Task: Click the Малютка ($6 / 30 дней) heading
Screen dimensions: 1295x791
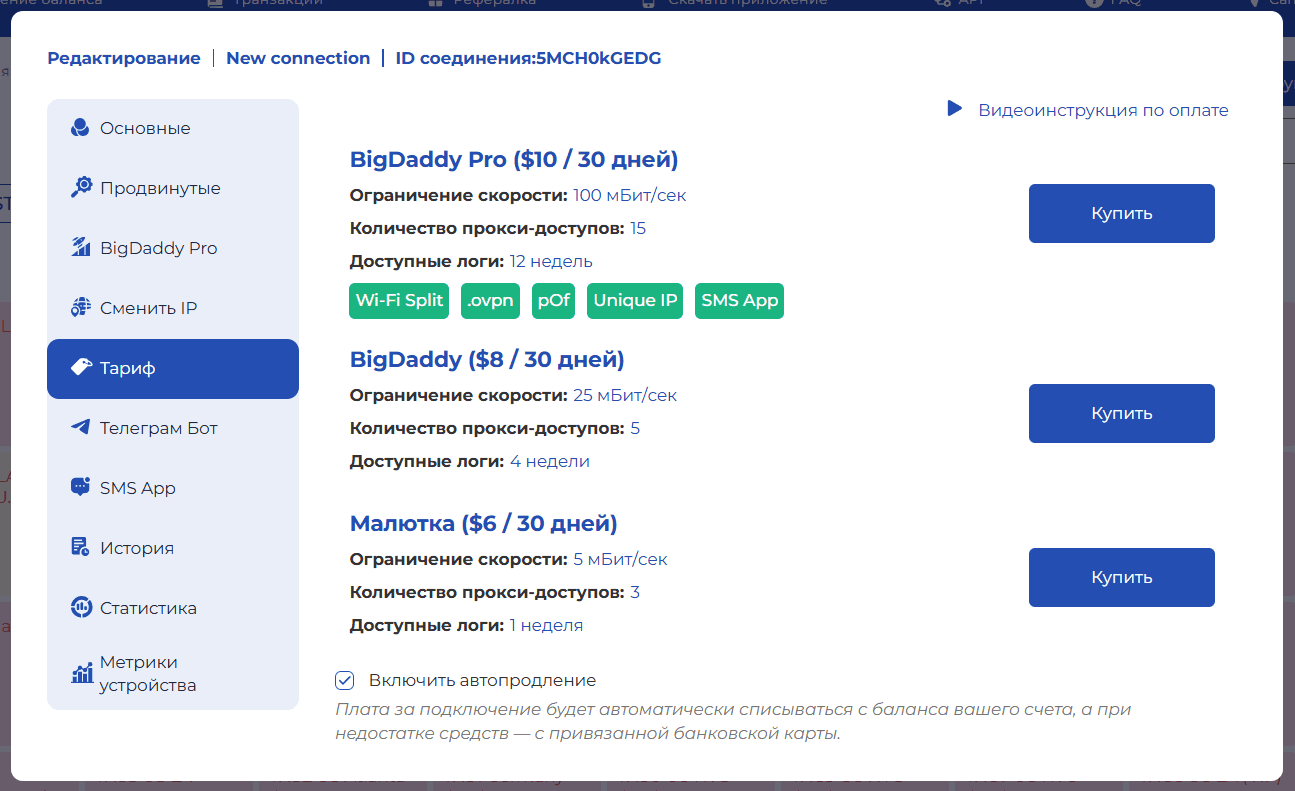Action: pos(484,523)
